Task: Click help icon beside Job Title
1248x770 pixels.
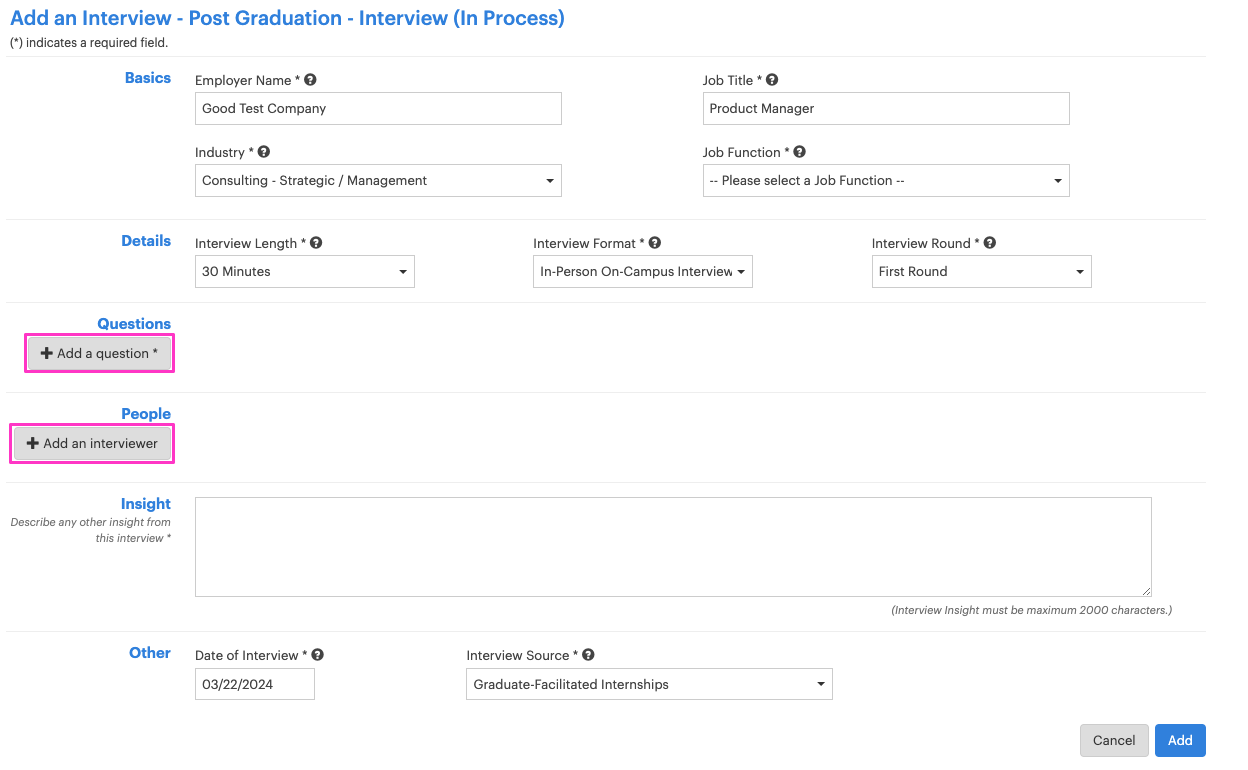Action: pyautogui.click(x=772, y=80)
